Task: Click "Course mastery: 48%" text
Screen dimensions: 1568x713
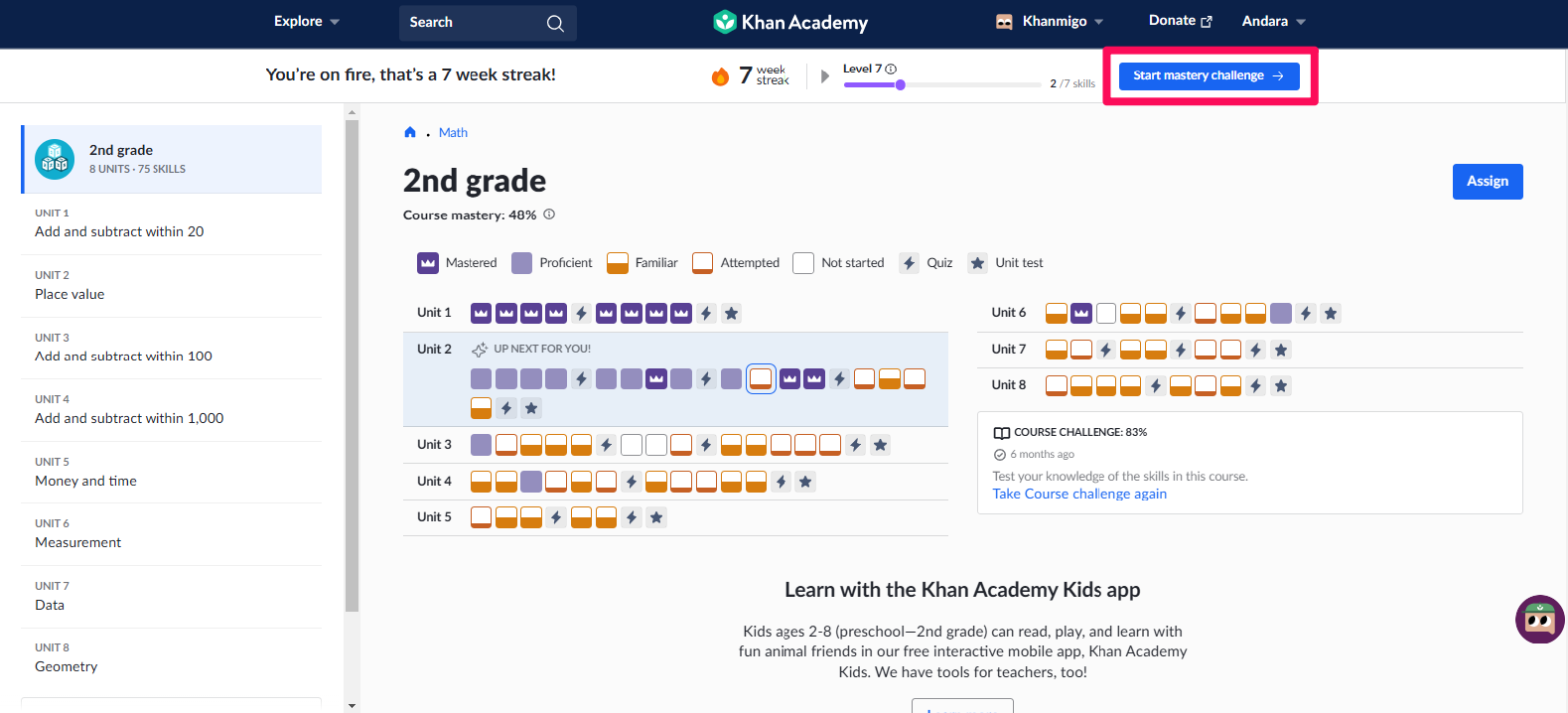Action: click(x=470, y=215)
